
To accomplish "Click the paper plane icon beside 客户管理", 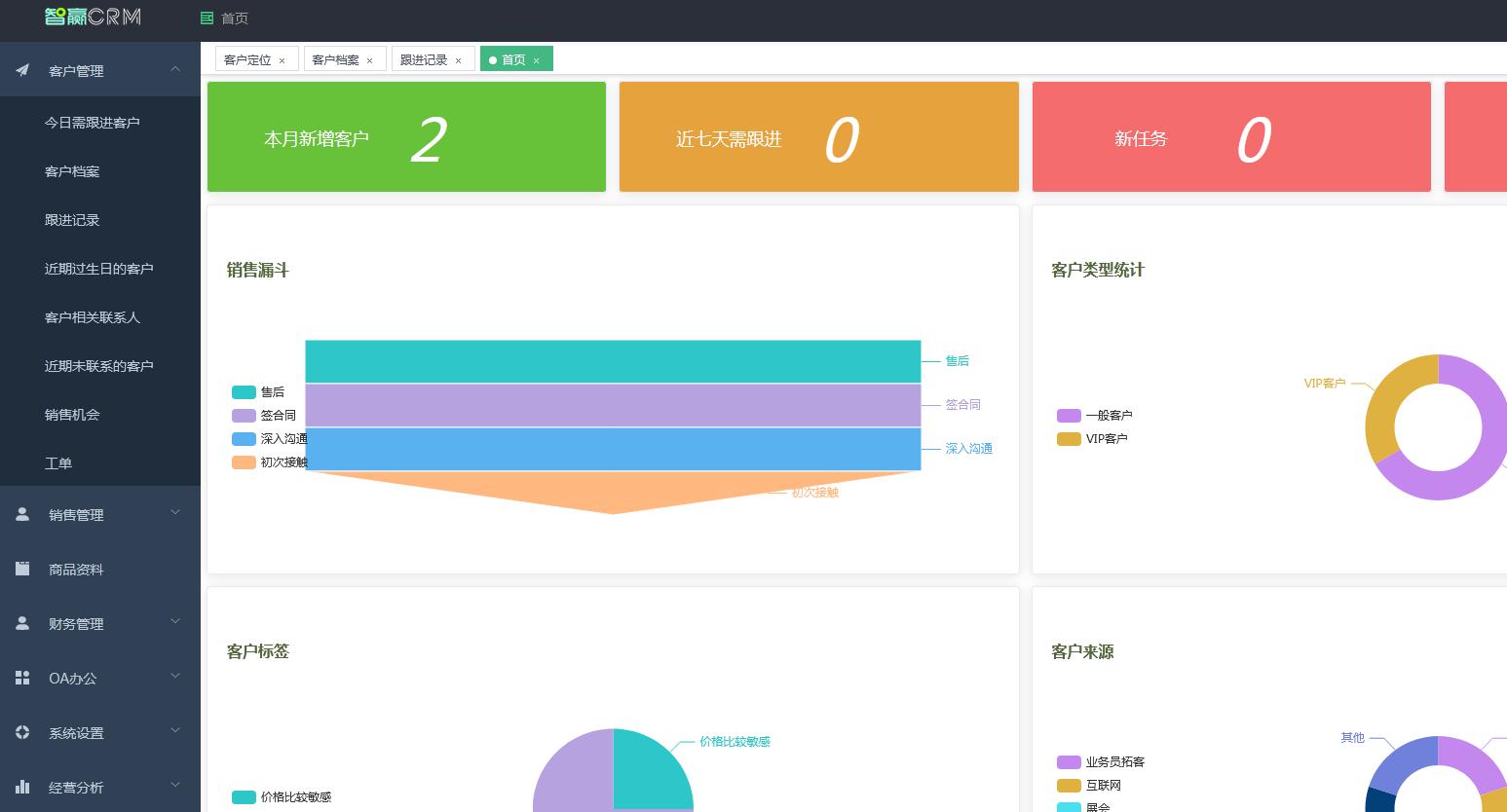I will point(22,70).
